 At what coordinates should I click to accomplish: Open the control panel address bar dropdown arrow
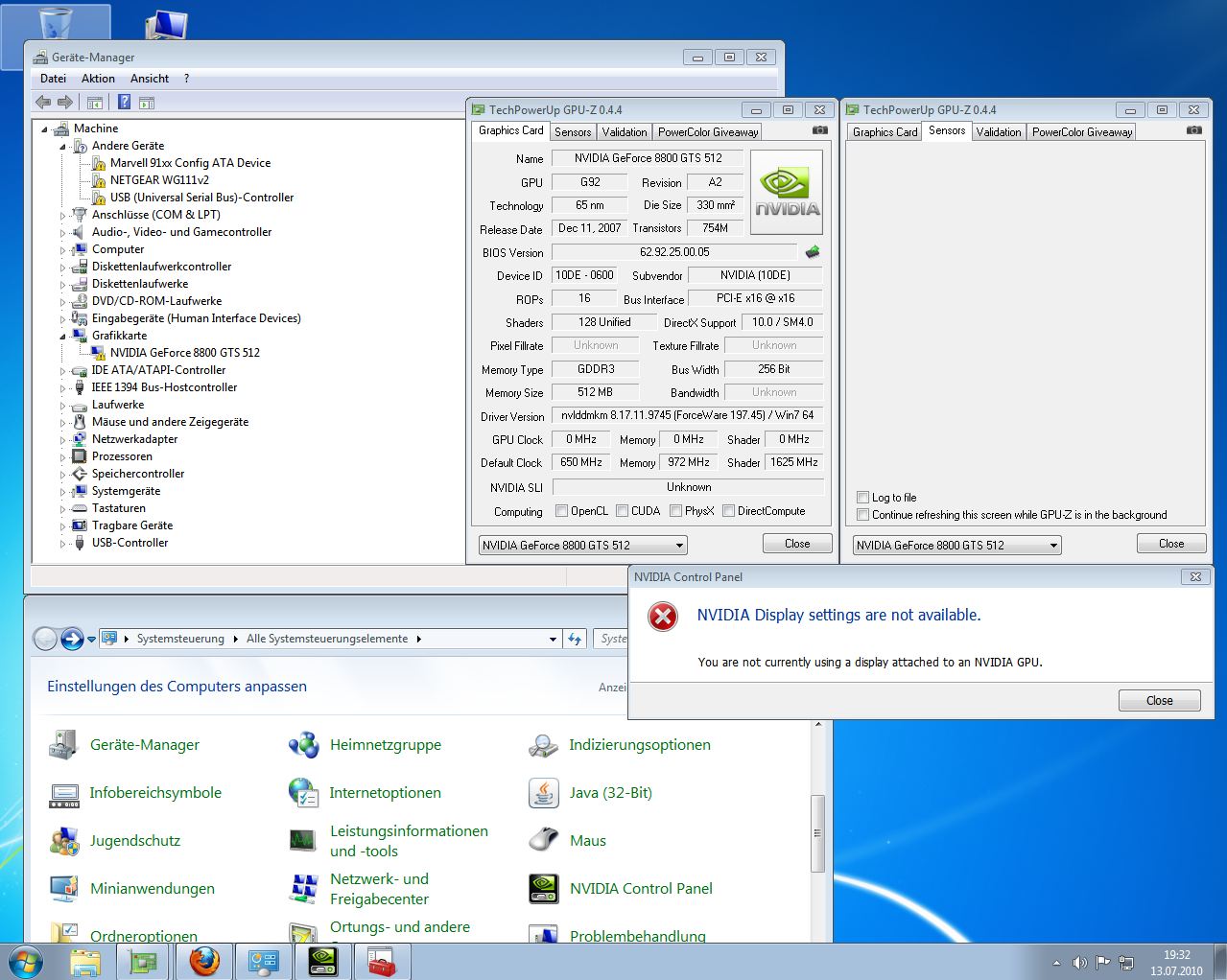click(553, 639)
